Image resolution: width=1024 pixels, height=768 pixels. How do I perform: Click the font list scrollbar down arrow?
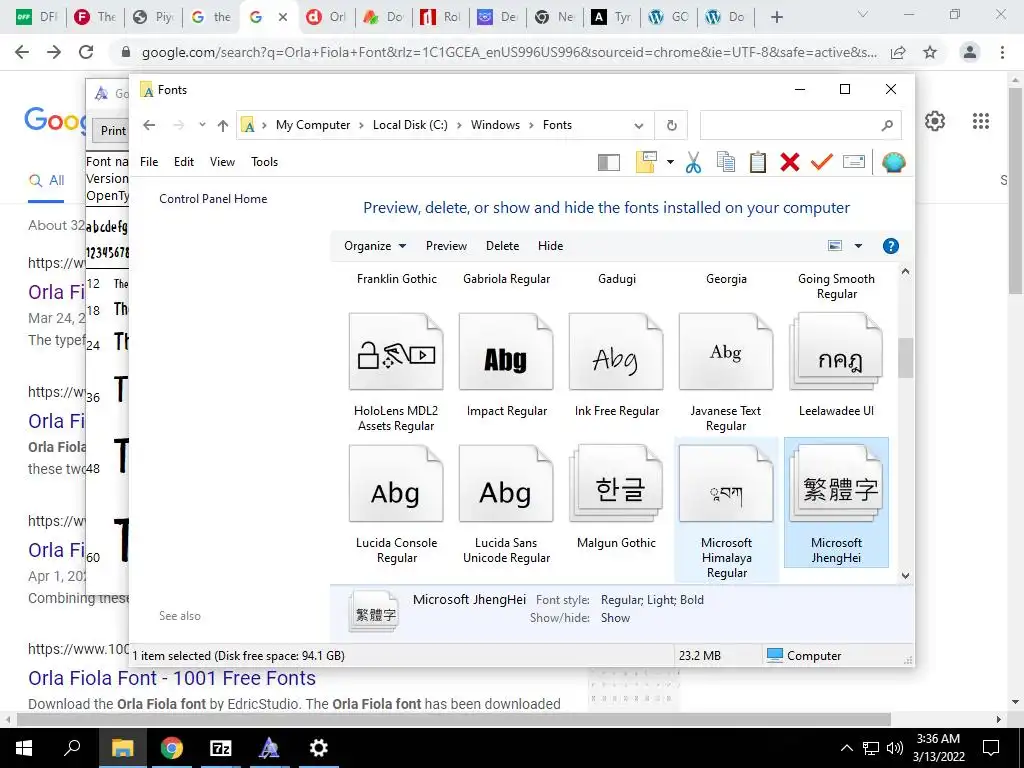905,575
